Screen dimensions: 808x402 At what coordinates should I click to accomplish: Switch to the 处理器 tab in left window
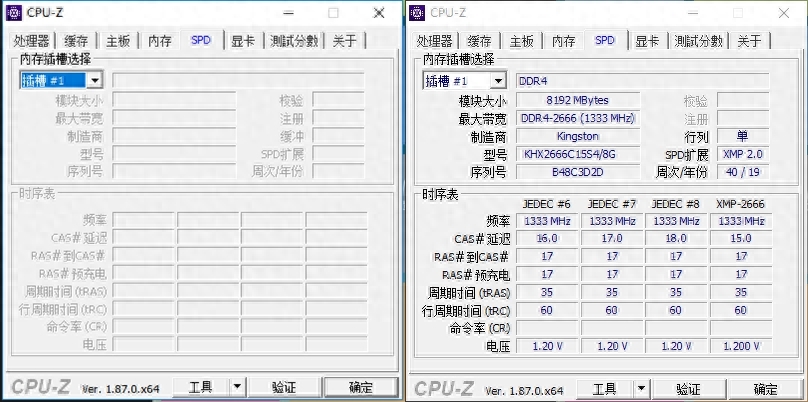(31, 41)
